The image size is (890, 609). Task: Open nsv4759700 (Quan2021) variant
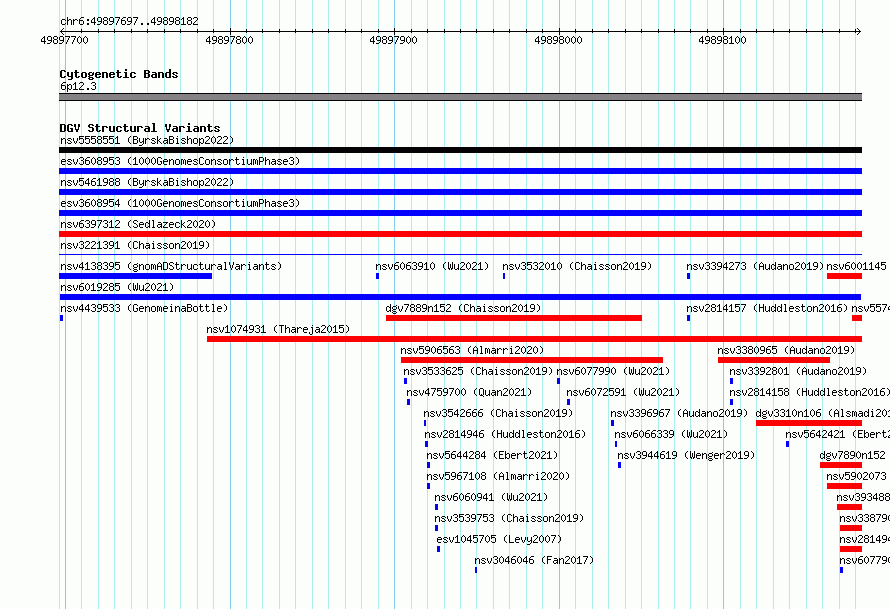coord(469,392)
